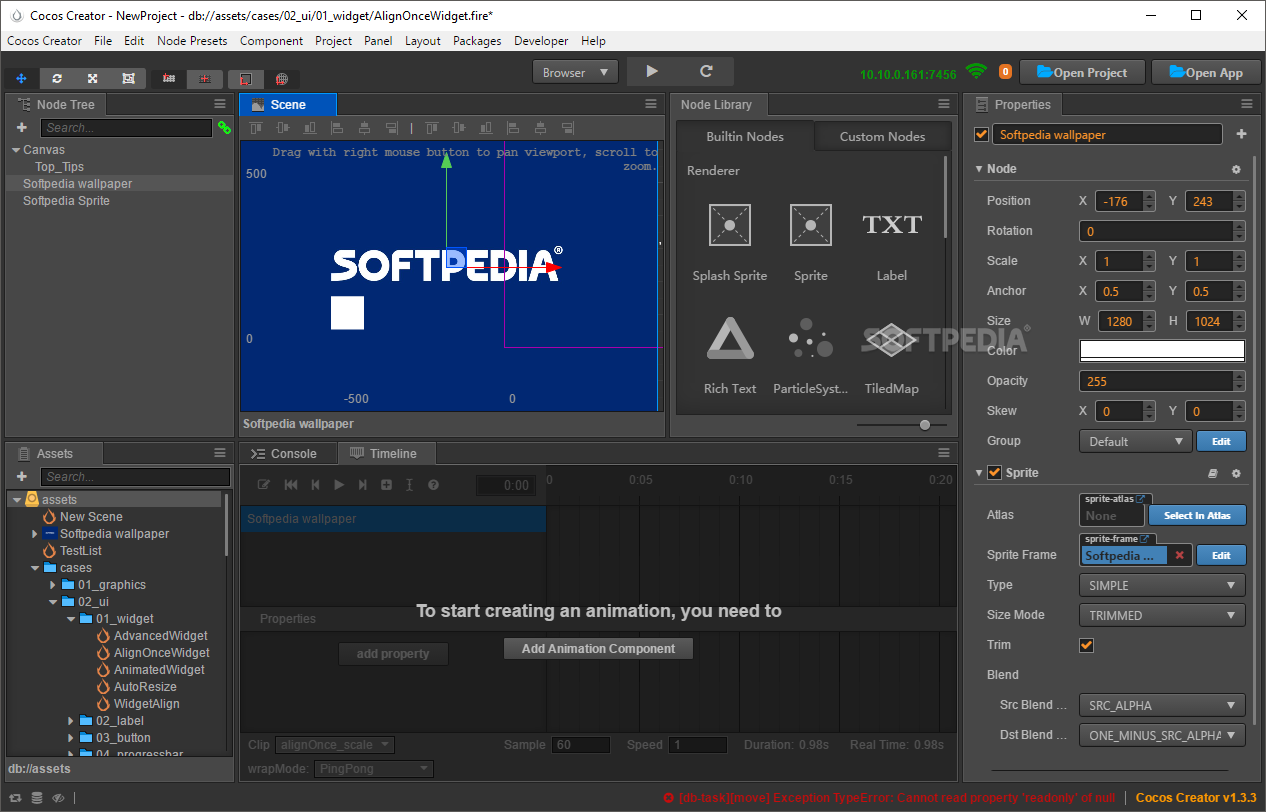Viewport: 1266px width, 812px height.
Task: Click the Add Component plus in Properties
Action: point(1241,134)
